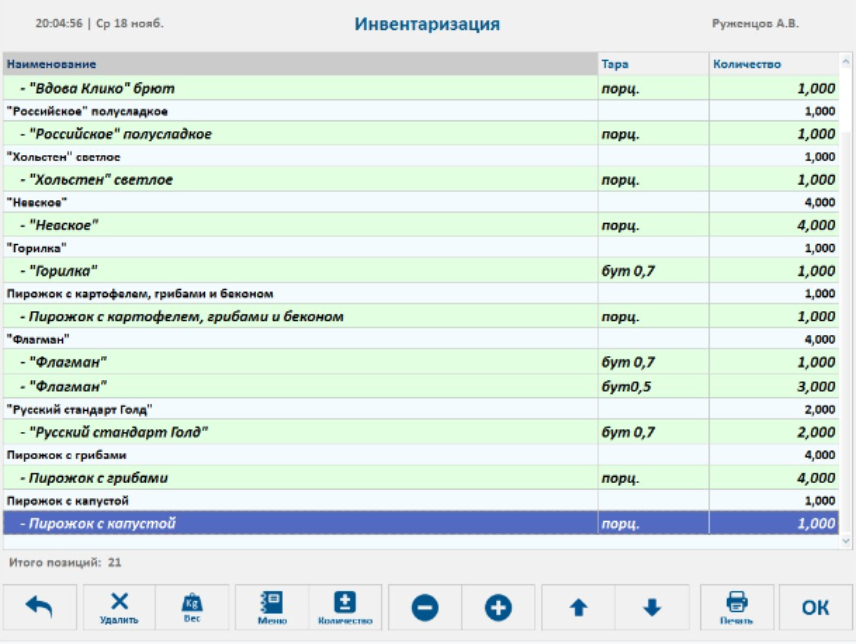
Task: Click the table scrollbar's down arrow
Action: click(x=846, y=541)
